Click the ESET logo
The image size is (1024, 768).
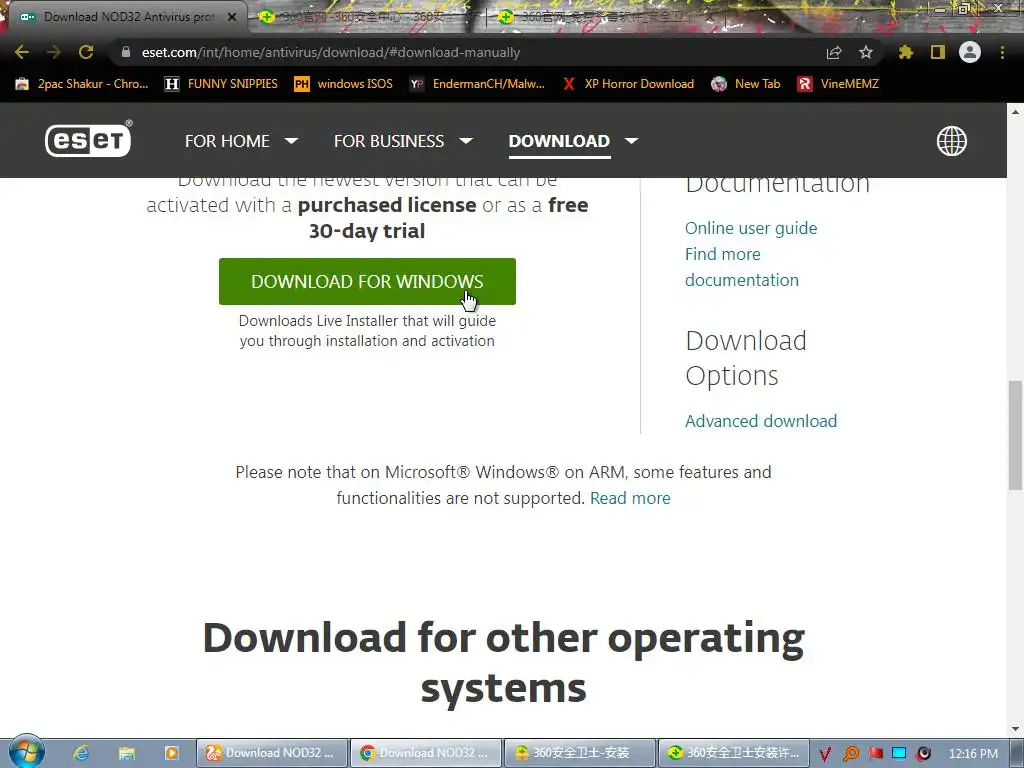(89, 138)
